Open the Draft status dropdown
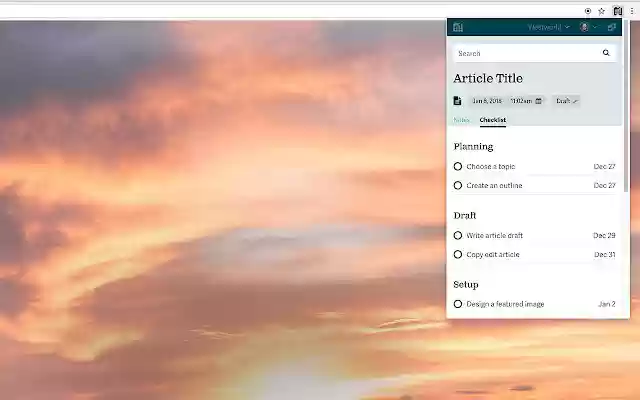The width and height of the screenshot is (640, 400). tap(567, 101)
